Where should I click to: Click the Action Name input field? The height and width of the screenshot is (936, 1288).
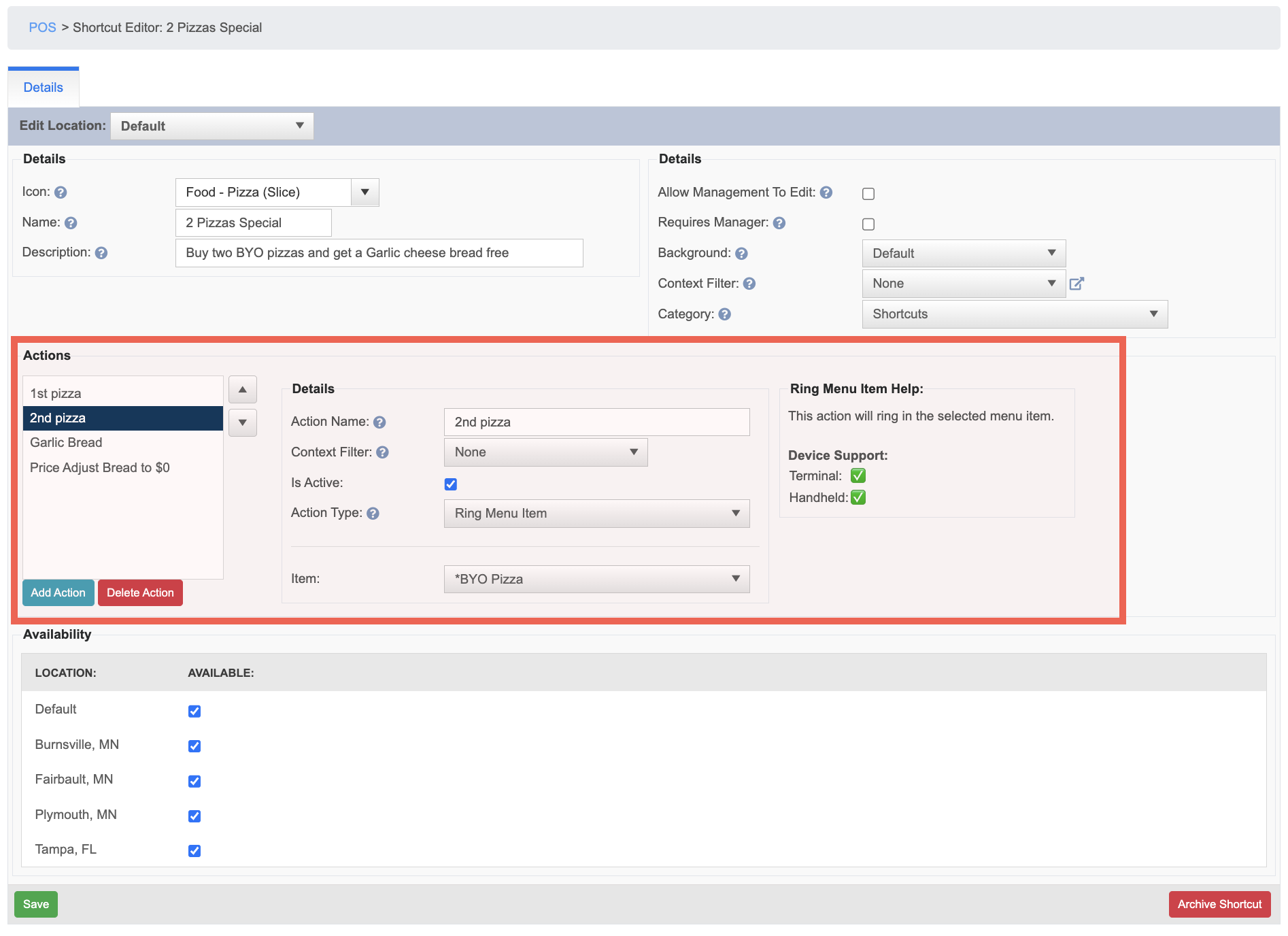(597, 422)
